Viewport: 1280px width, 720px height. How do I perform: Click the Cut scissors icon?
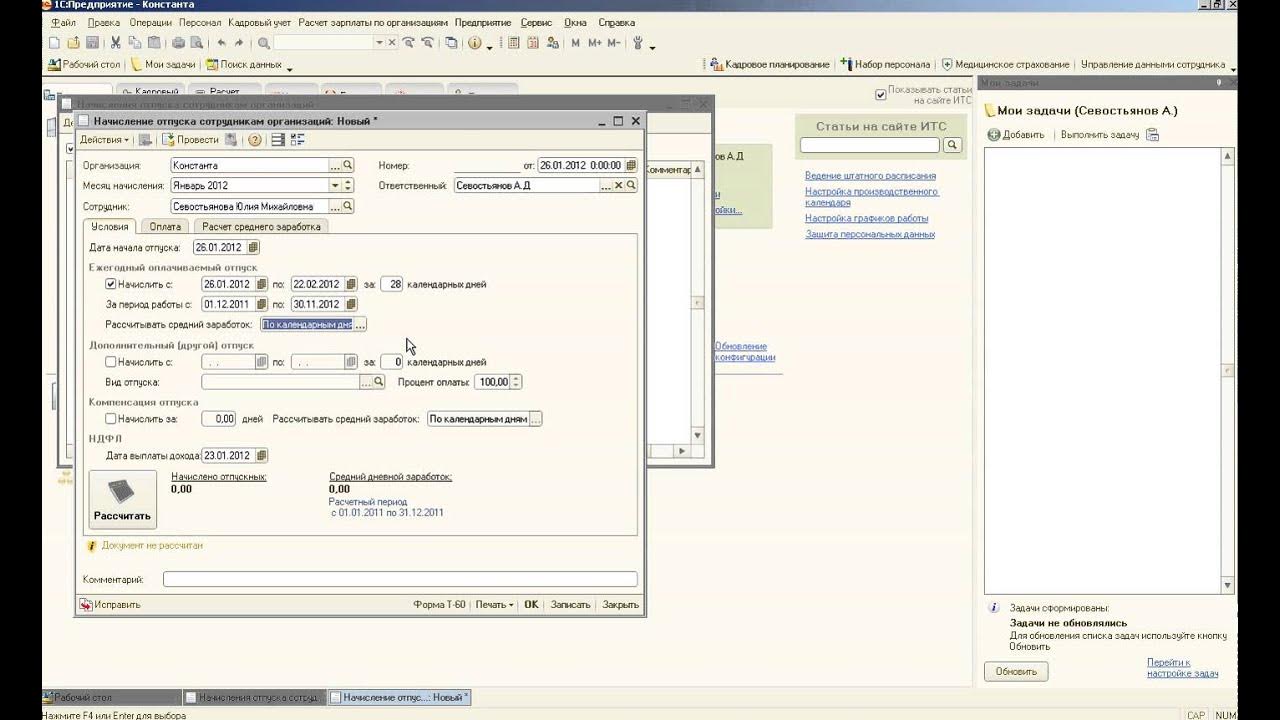click(x=116, y=43)
